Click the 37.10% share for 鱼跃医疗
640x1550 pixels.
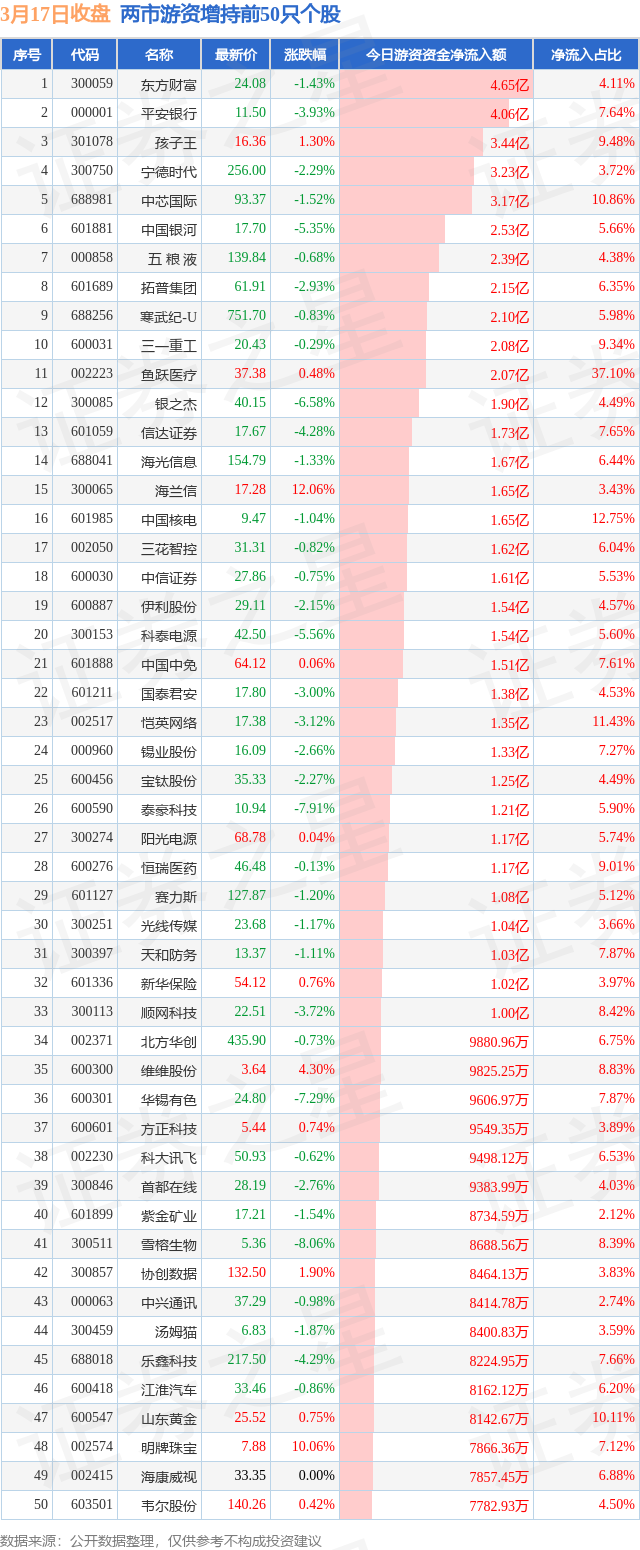point(613,374)
